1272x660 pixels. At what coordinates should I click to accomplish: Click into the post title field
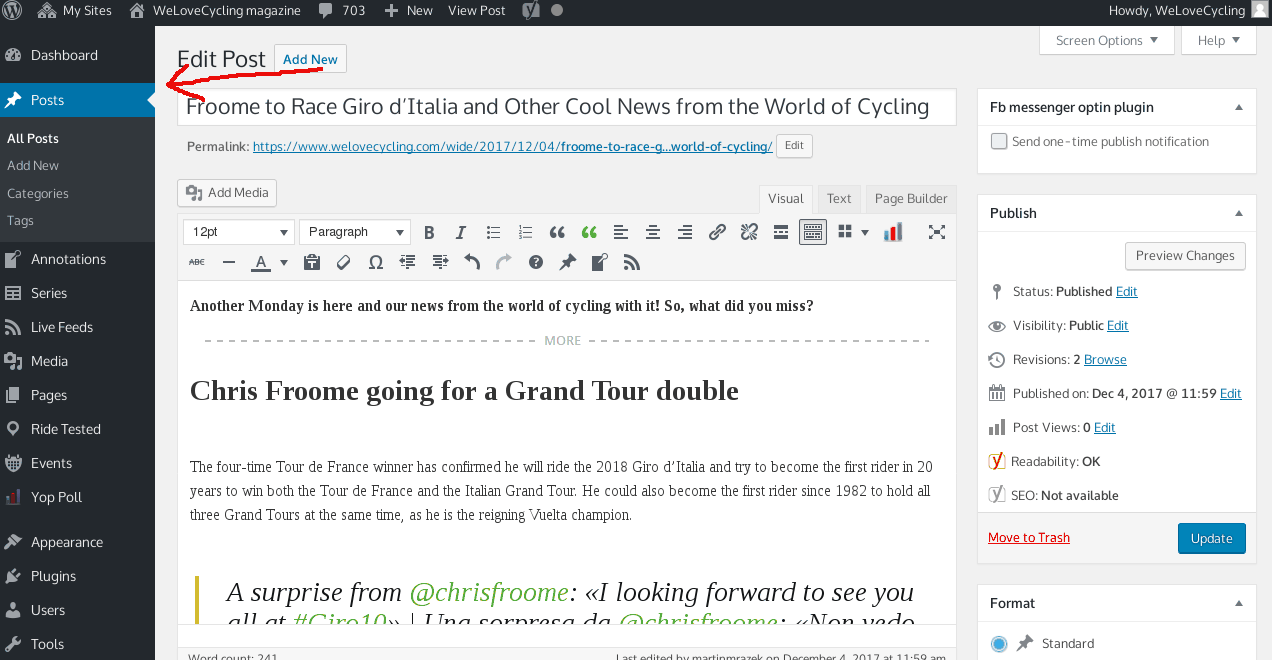pyautogui.click(x=567, y=107)
